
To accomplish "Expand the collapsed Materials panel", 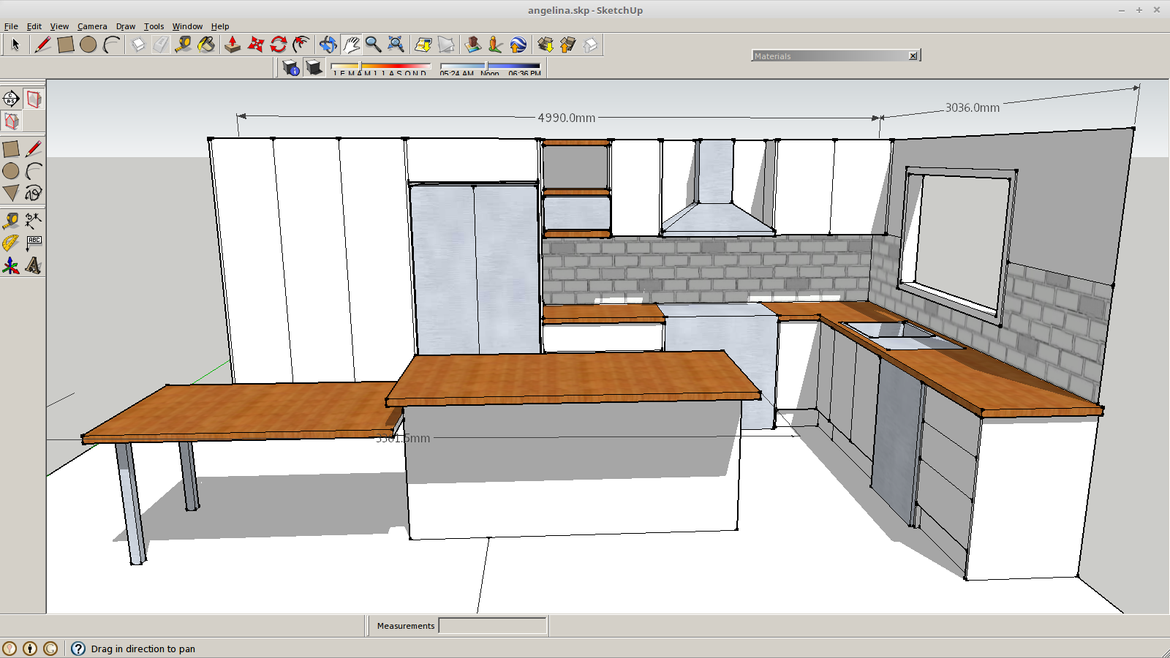I will coord(829,56).
